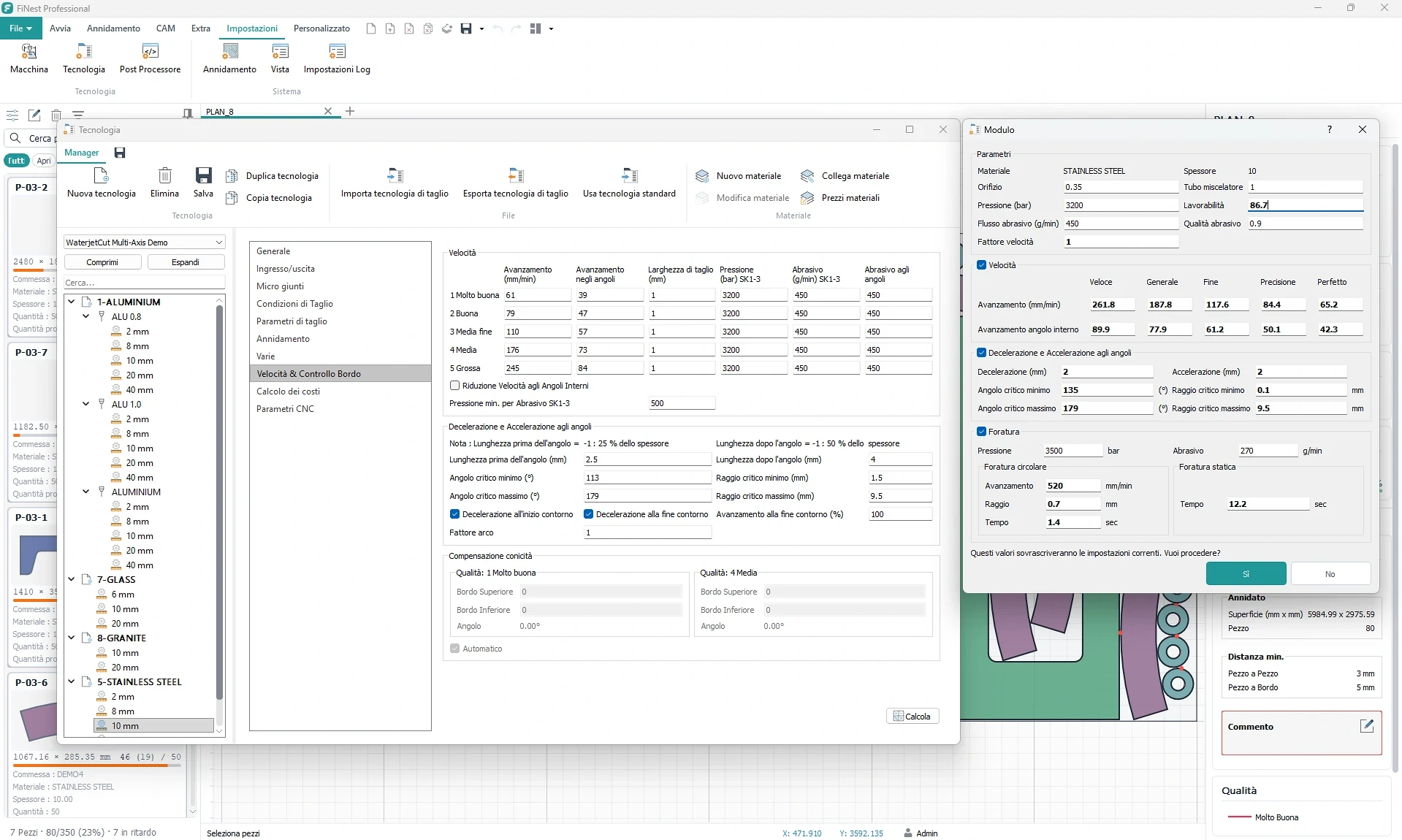This screenshot has width=1402, height=840.
Task: Click Lavorabilità input field
Action: click(x=1305, y=205)
